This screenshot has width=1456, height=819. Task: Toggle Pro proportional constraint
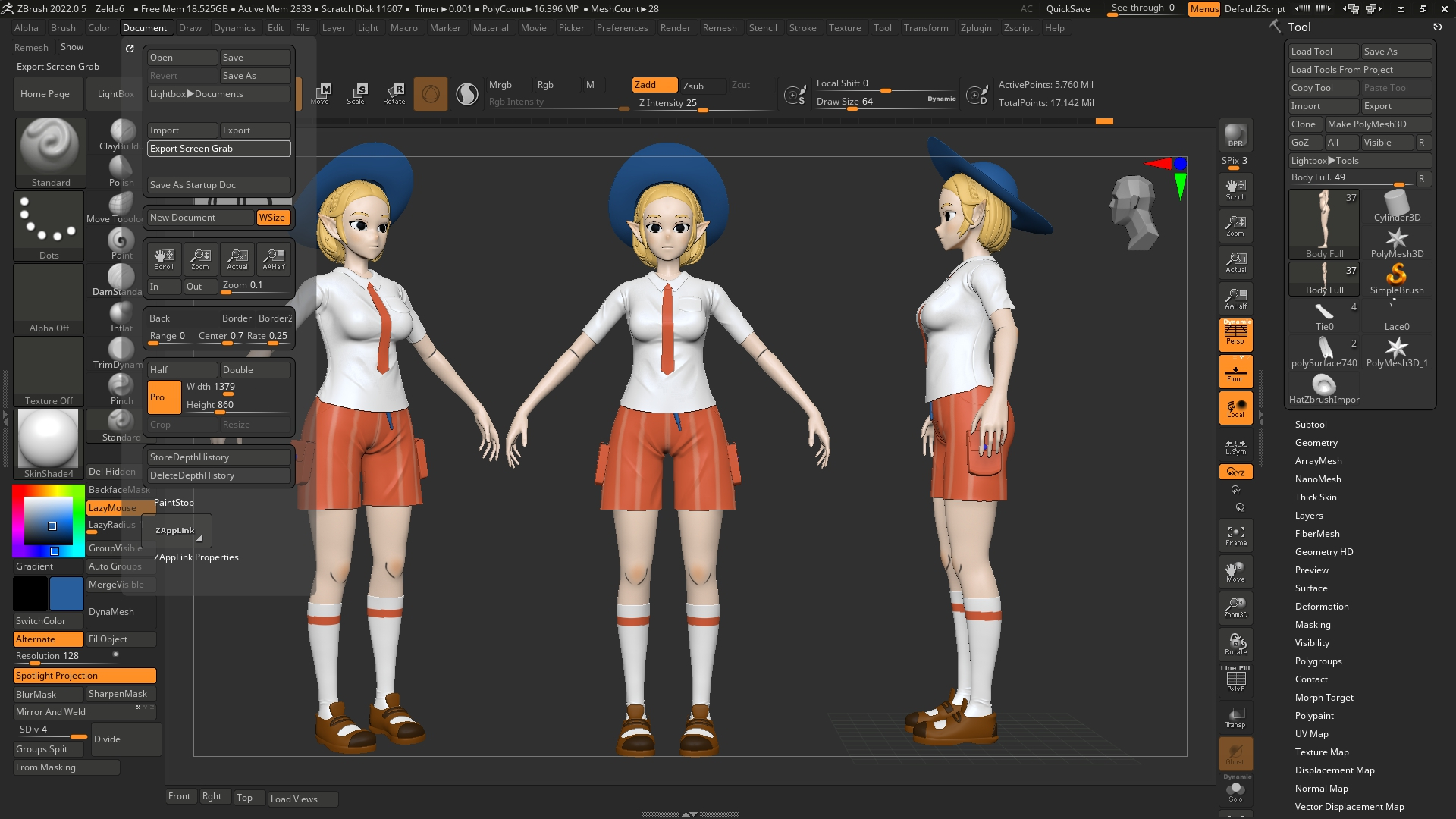point(164,397)
